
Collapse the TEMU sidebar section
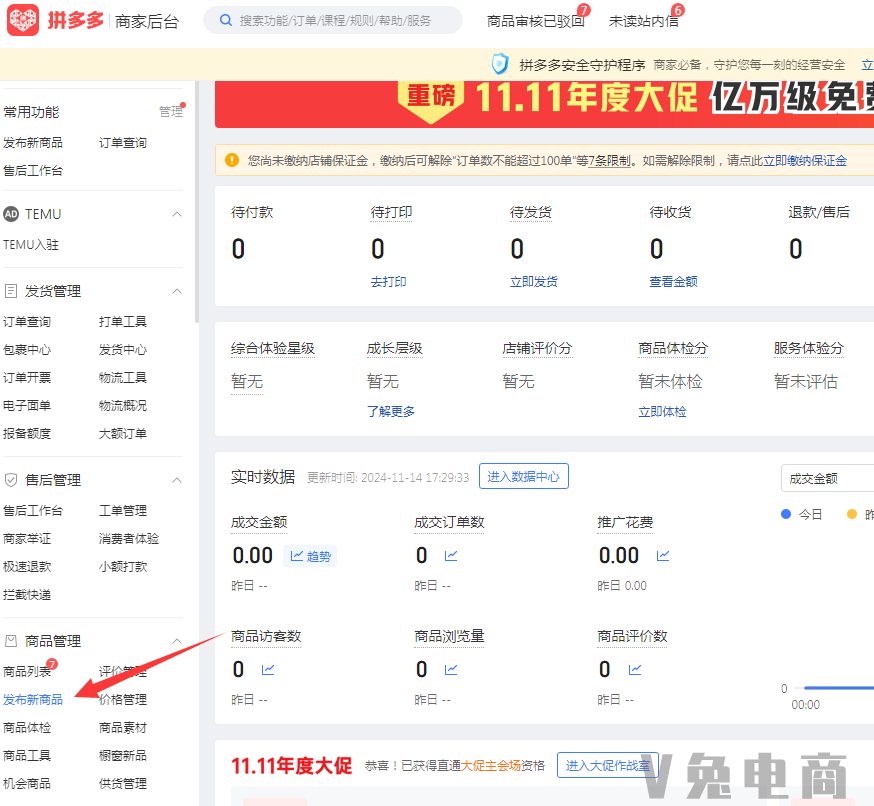[x=177, y=214]
